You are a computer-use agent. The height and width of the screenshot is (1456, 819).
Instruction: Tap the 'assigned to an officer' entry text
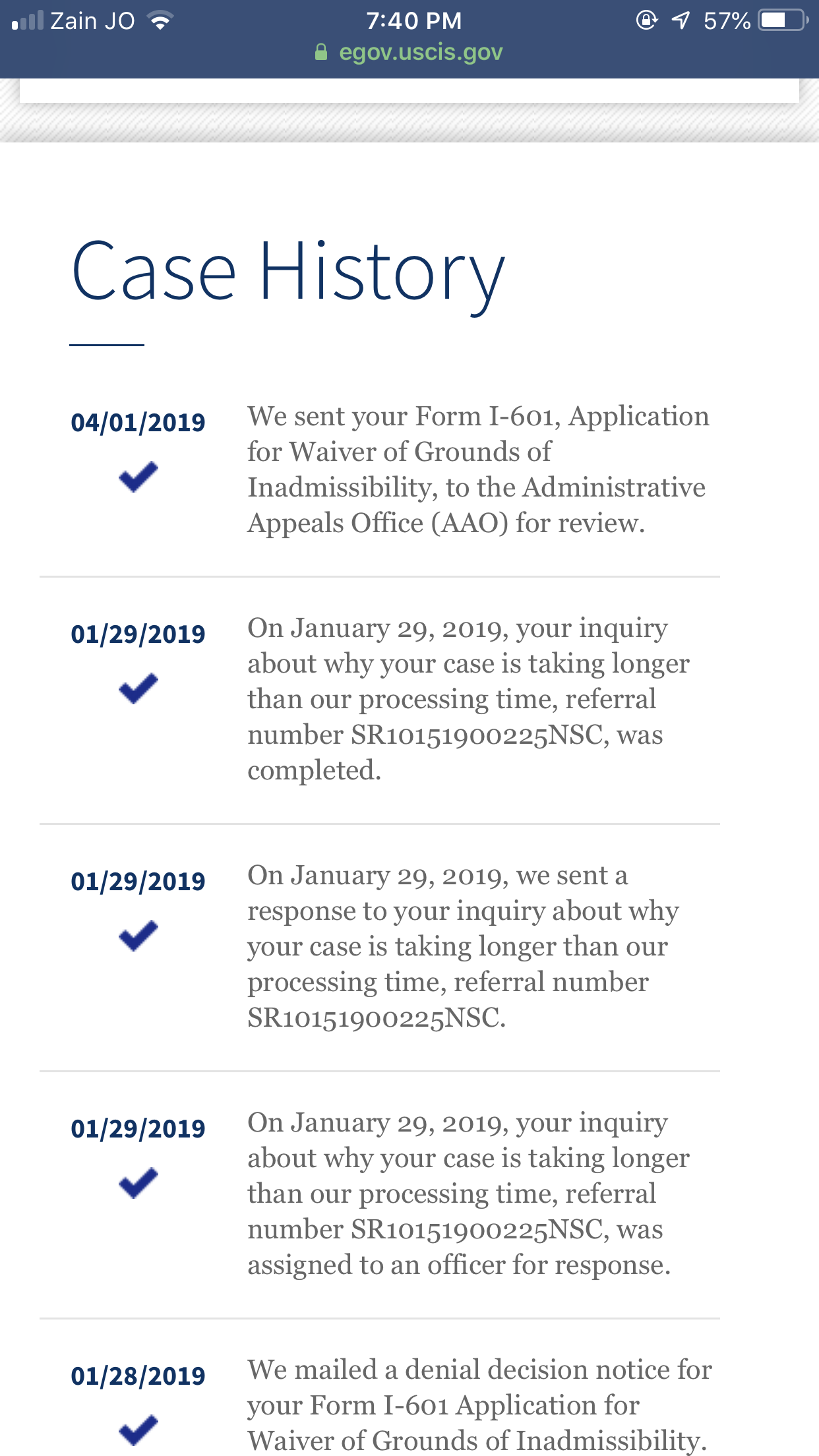[x=468, y=1194]
